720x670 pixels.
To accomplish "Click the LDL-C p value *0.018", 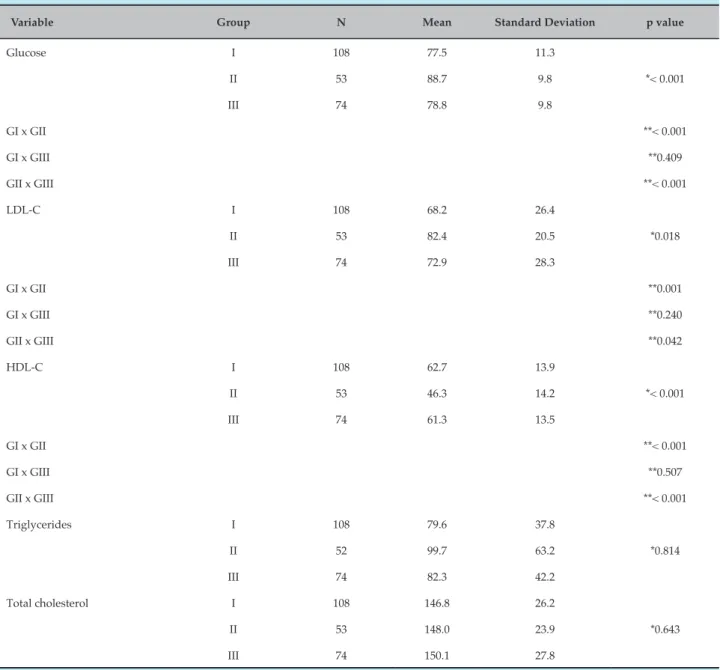I will pos(665,236).
